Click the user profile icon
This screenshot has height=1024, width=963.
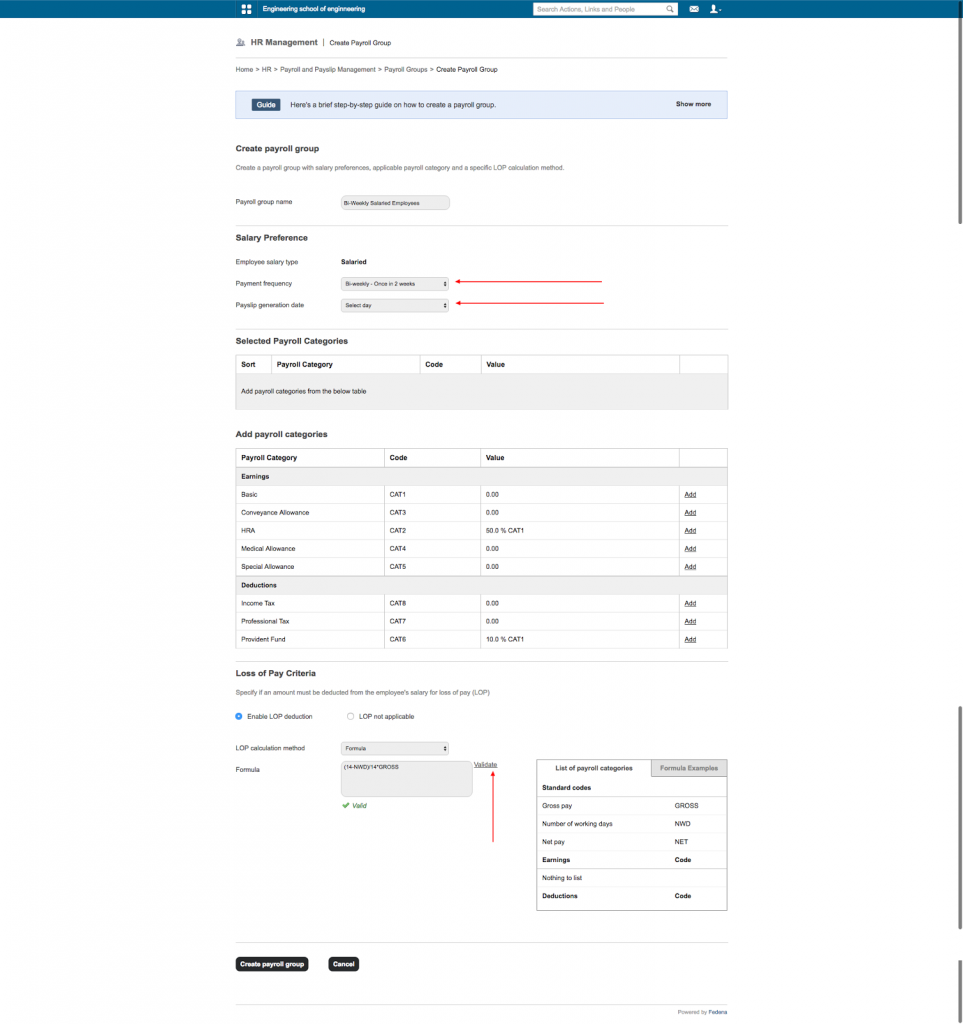(x=713, y=9)
